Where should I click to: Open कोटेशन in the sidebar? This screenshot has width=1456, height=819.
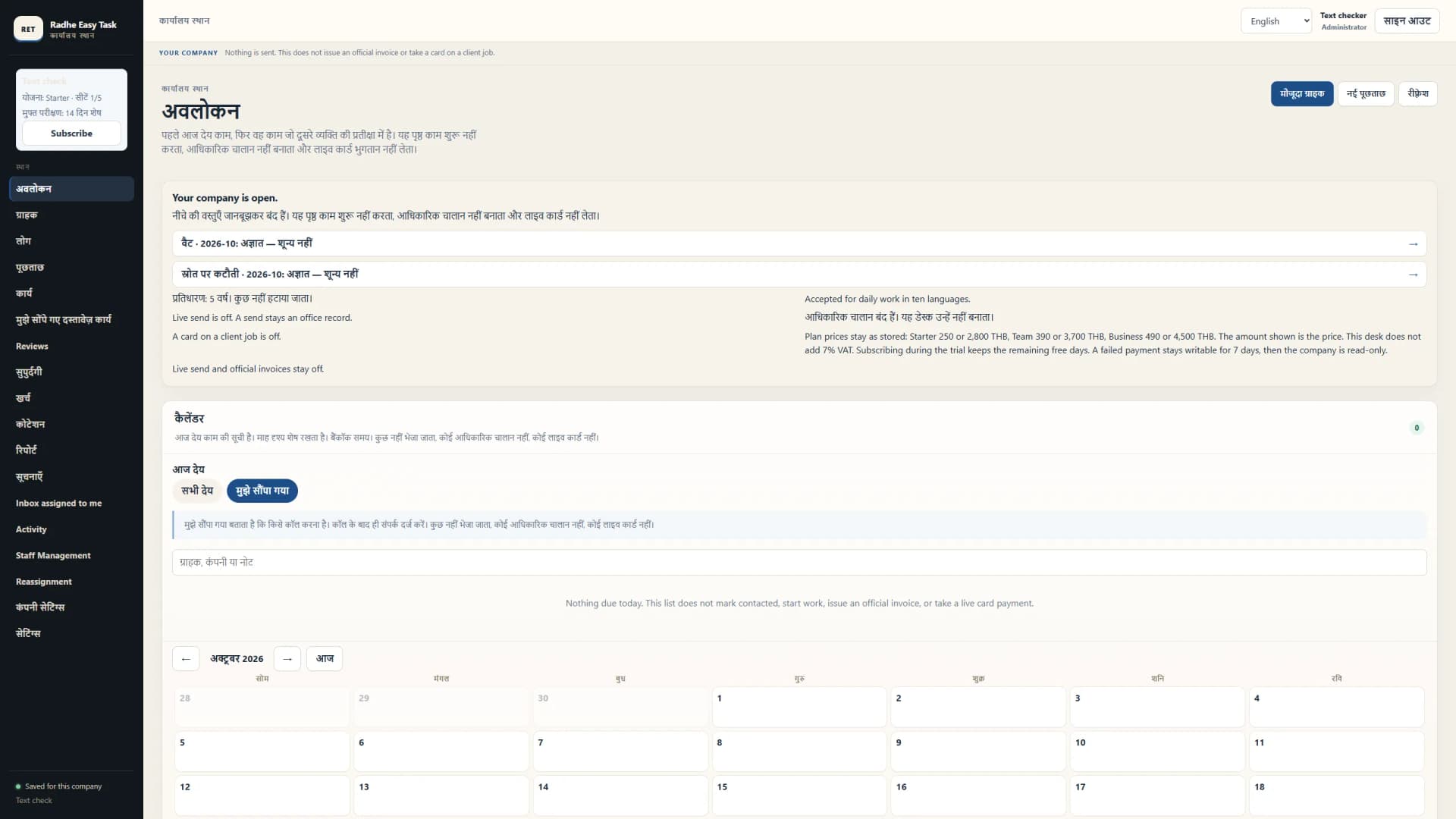71,425
